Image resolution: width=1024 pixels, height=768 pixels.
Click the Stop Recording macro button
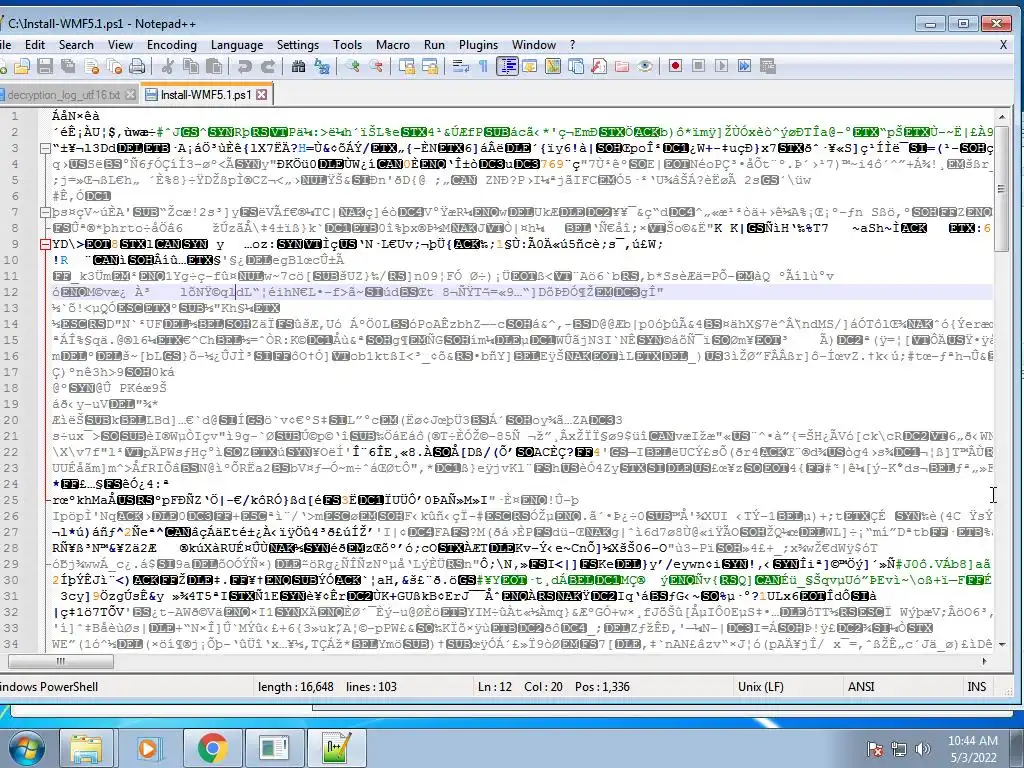click(x=698, y=66)
